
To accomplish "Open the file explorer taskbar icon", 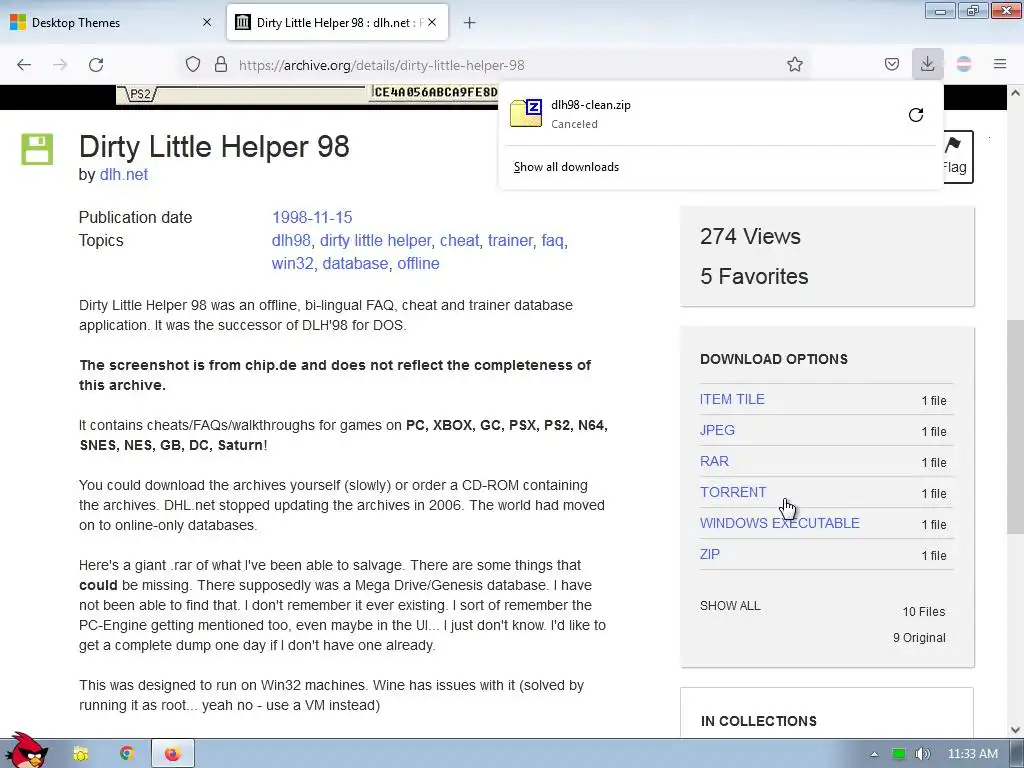I will (81, 754).
